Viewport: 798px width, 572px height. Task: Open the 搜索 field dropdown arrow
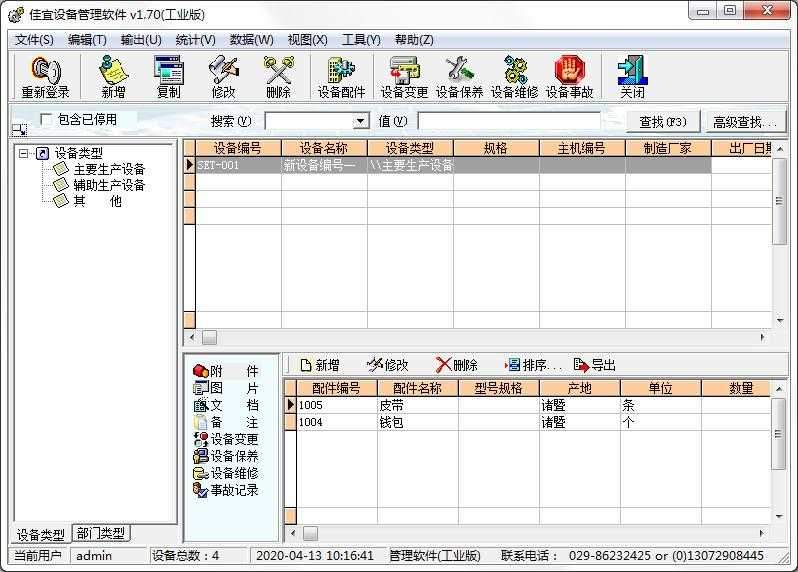pos(361,121)
